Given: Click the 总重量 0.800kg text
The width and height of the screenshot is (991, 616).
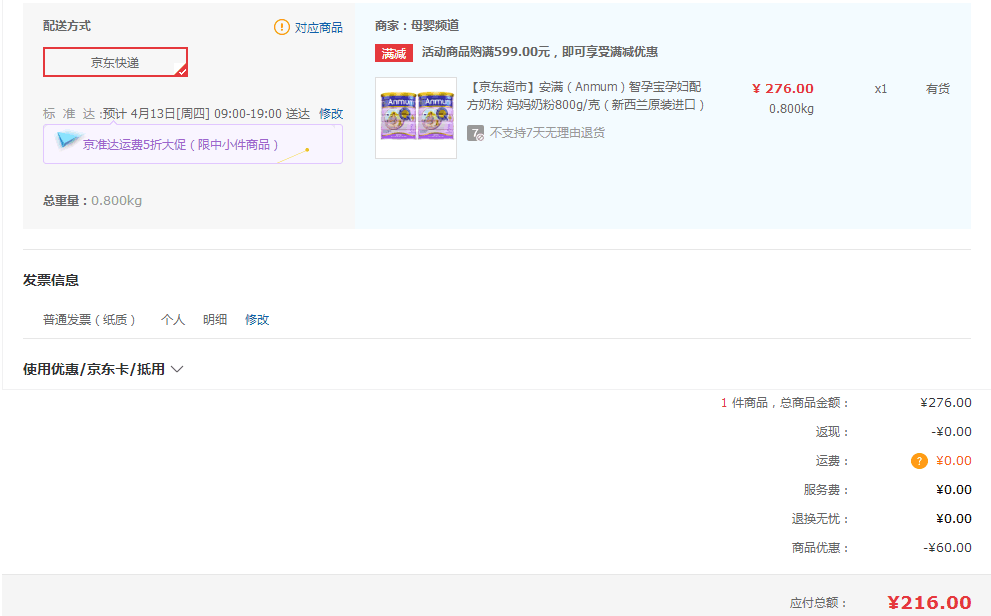Looking at the screenshot, I should coord(92,201).
